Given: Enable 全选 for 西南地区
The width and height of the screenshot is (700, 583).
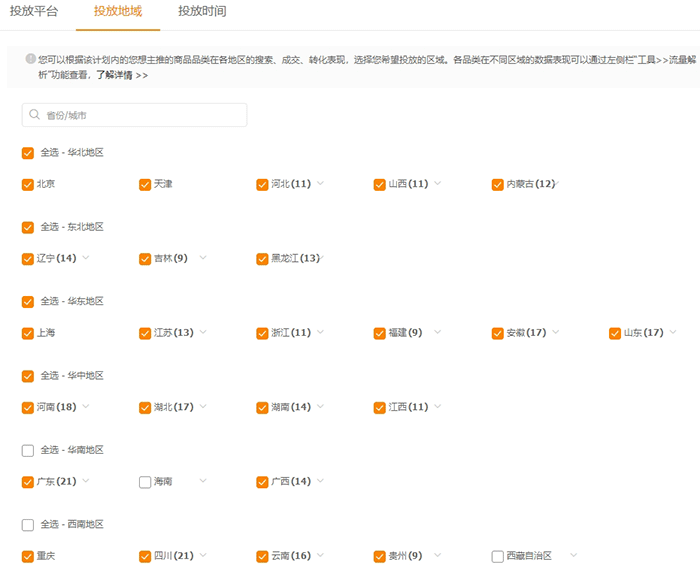Looking at the screenshot, I should (x=28, y=525).
